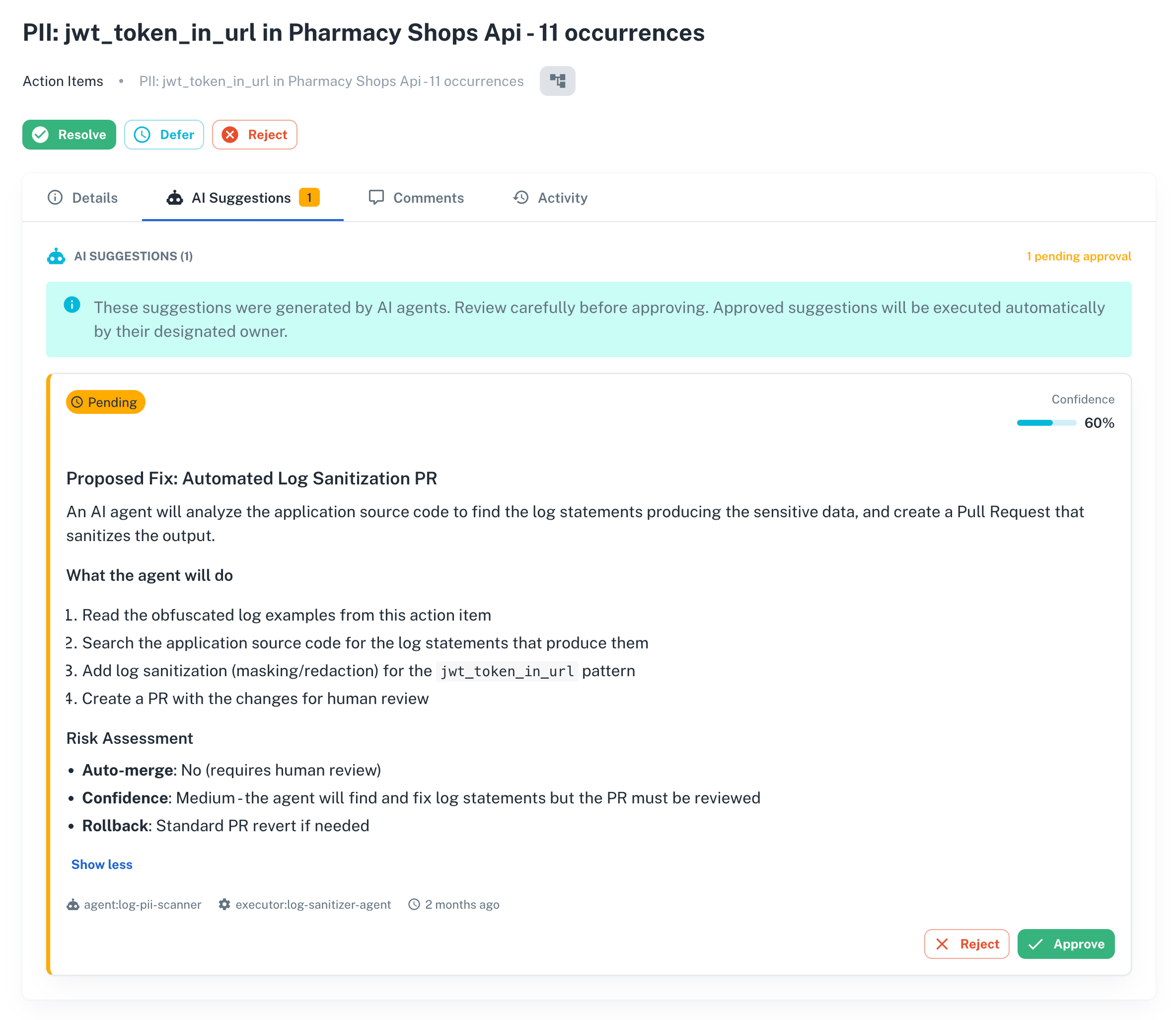Click the speech bubble icon on the Comments tab
The width and height of the screenshot is (1176, 1020).
[377, 198]
